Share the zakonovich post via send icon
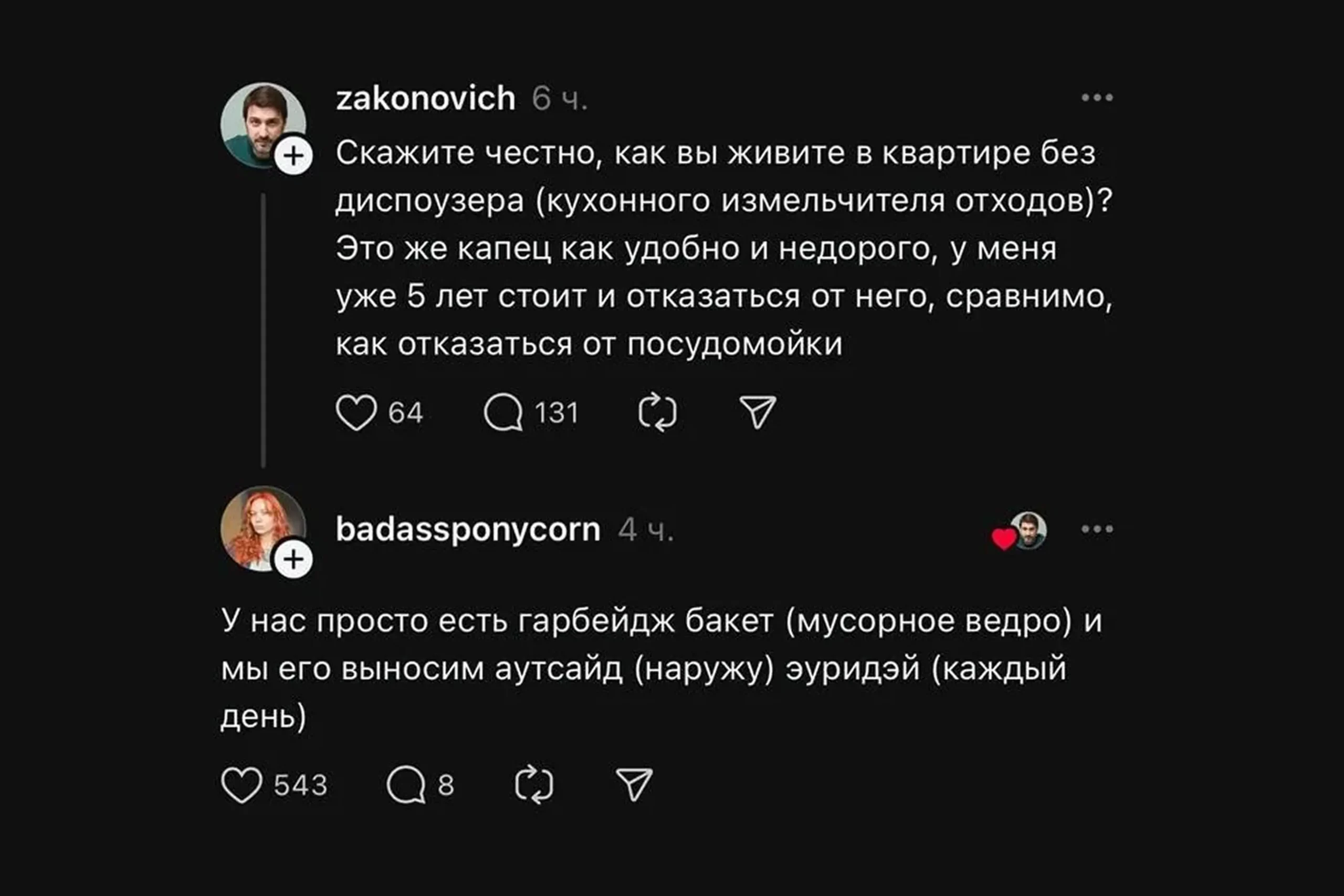 758,412
